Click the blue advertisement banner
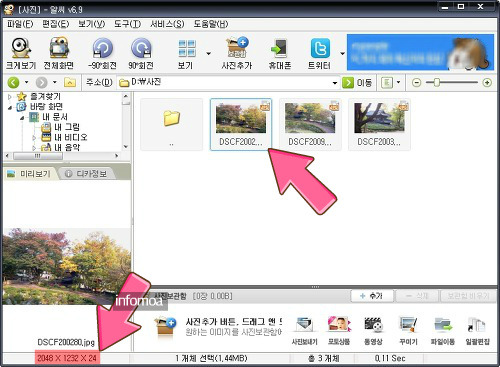 pos(420,52)
